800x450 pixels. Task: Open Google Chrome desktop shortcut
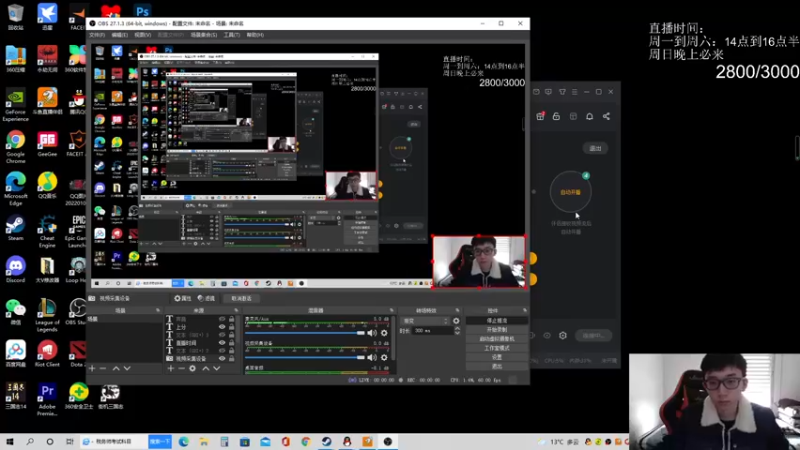[x=15, y=146]
